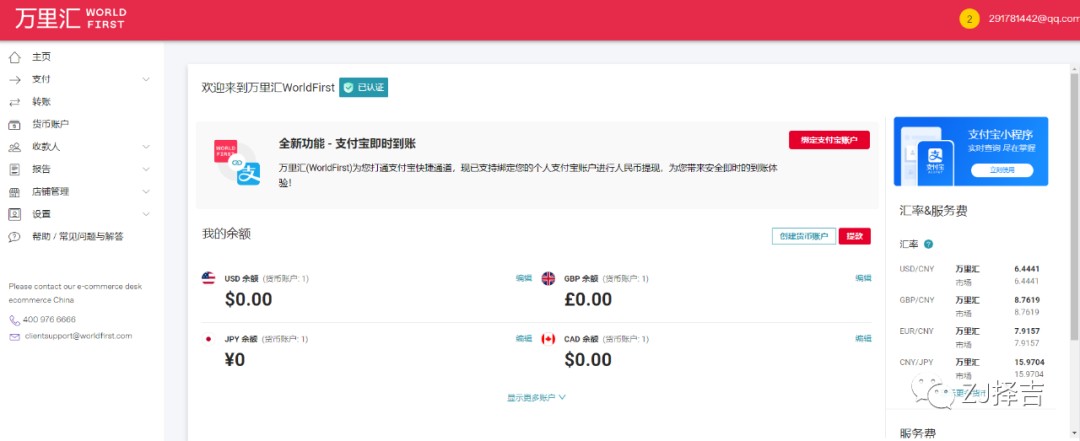Click the $0.00 USD balance amount
This screenshot has height=441, width=1080.
[249, 299]
